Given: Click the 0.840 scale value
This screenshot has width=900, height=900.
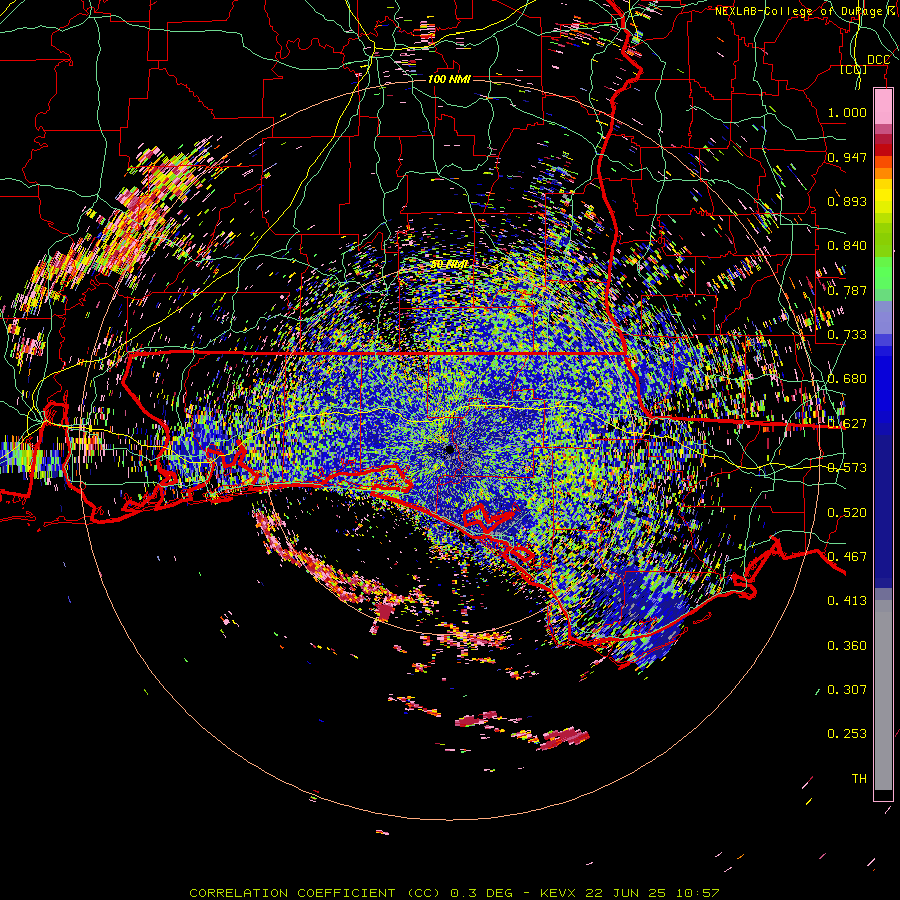Looking at the screenshot, I should (847, 246).
